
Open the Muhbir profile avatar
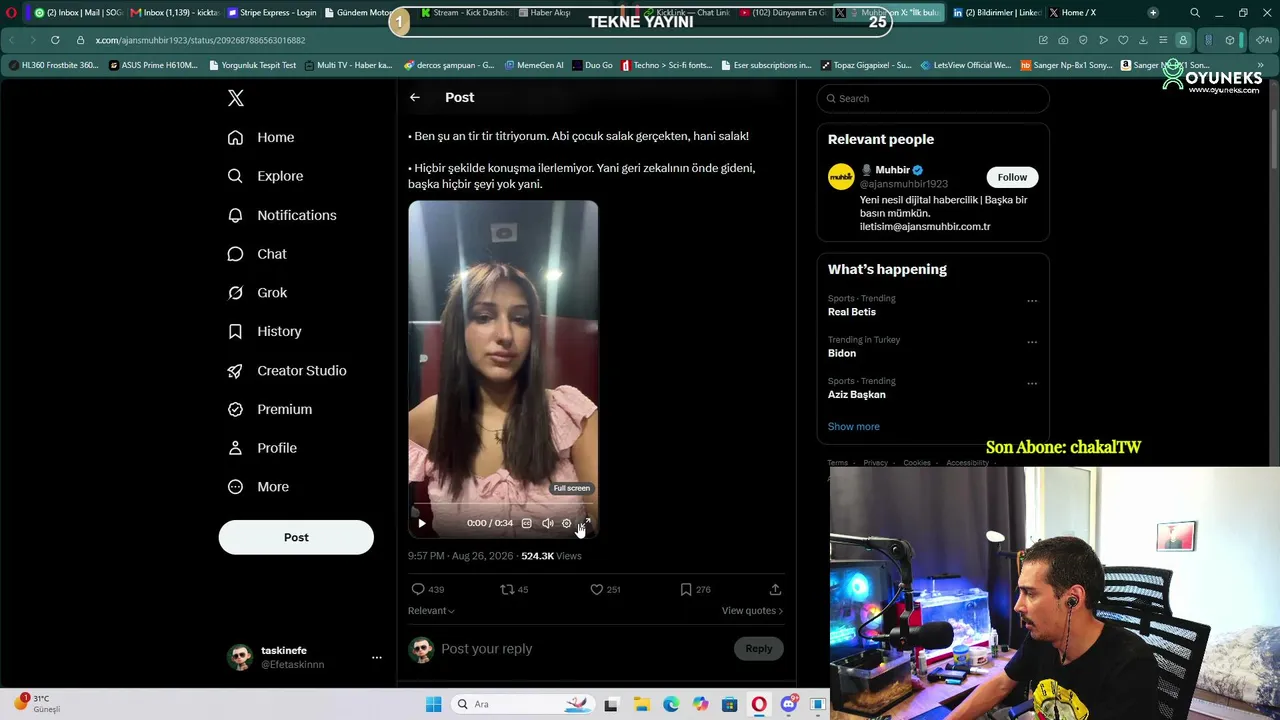841,177
